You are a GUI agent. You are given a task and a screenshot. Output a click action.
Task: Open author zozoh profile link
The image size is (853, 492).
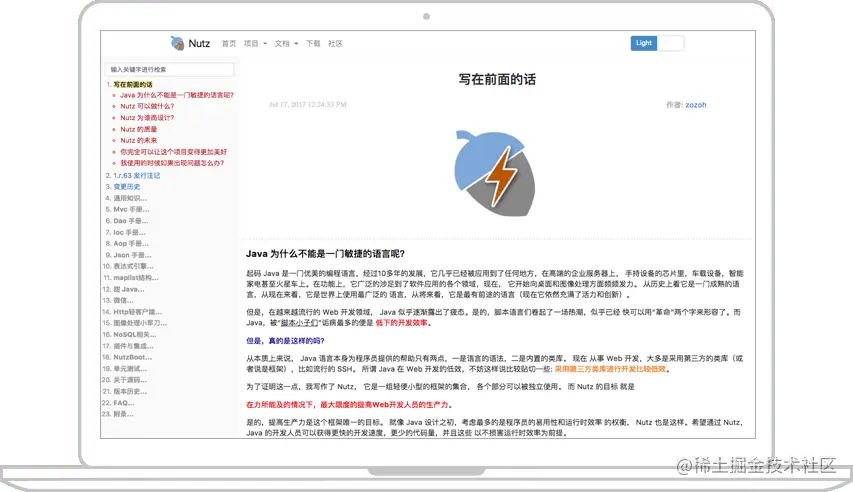coord(696,105)
